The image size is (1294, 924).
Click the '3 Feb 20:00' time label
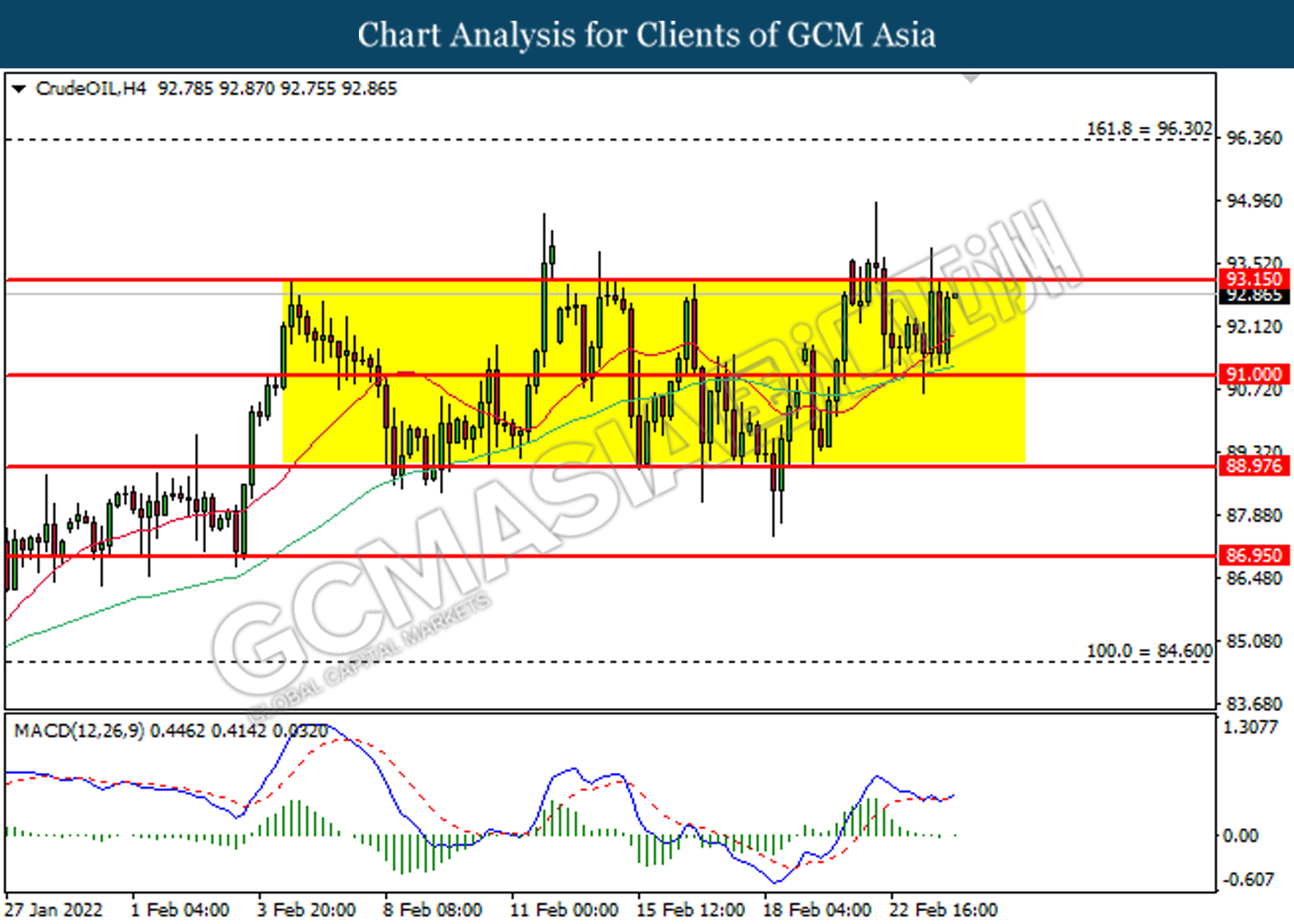[306, 910]
